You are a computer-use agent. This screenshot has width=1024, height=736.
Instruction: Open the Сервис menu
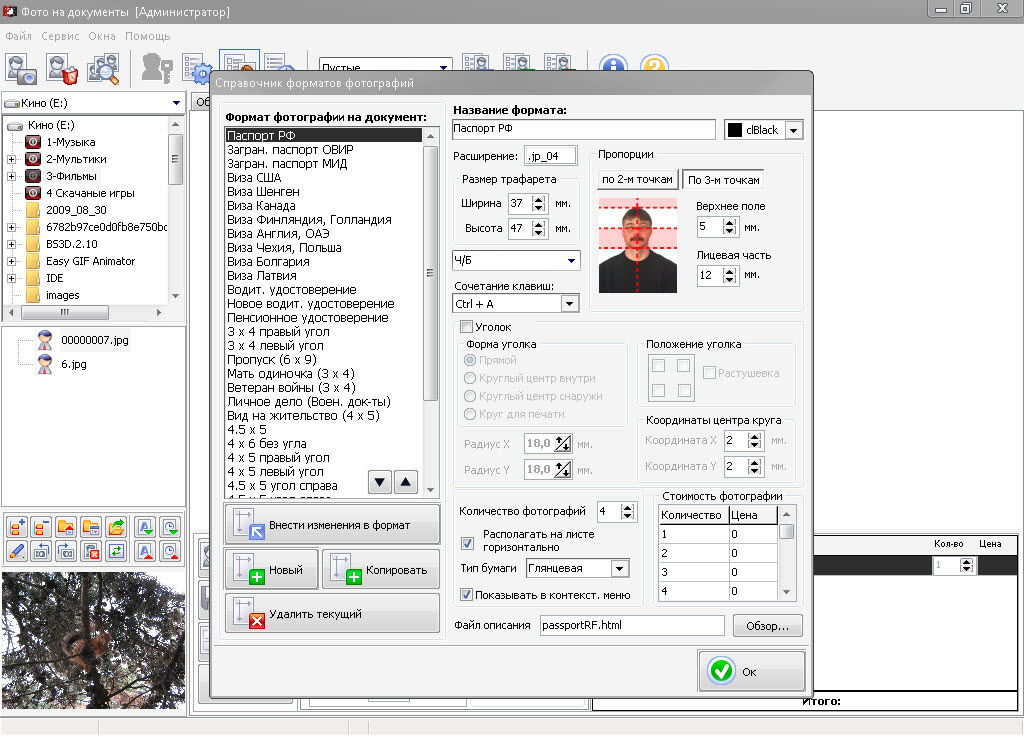click(x=59, y=34)
